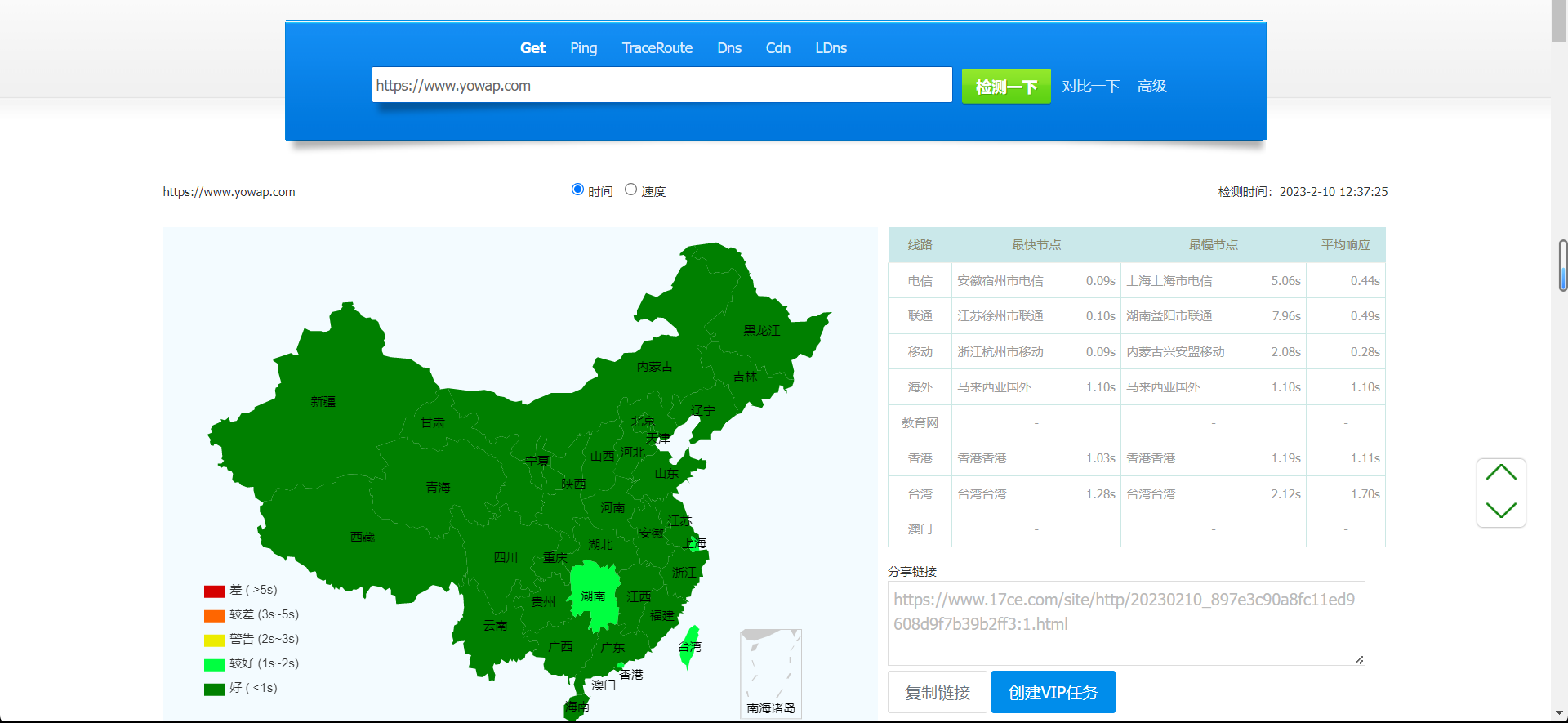The height and width of the screenshot is (723, 1568).
Task: Click the down arrow scroll-to-bottom icon
Action: [x=1501, y=511]
